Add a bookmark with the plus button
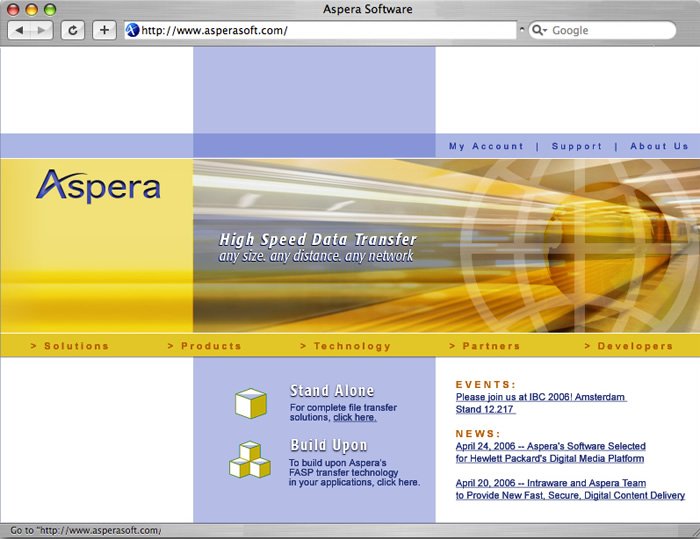Viewport: 700px width, 539px height. (x=104, y=30)
